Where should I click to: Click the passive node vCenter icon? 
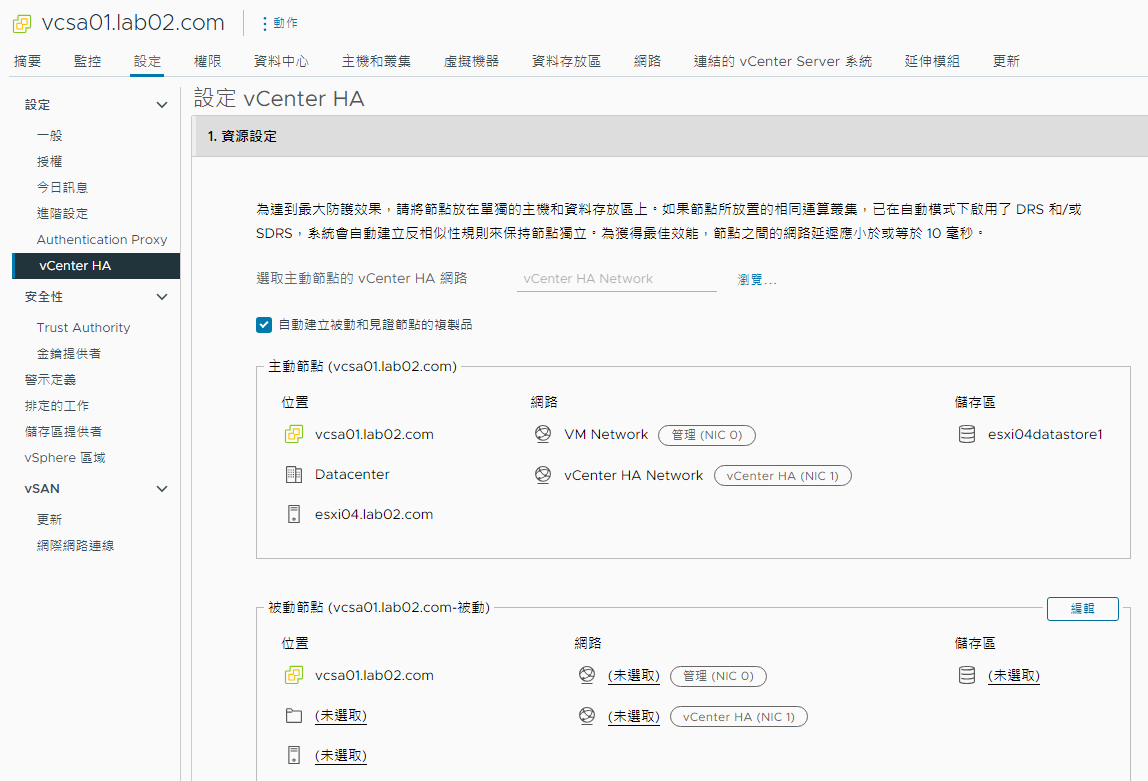coord(294,675)
